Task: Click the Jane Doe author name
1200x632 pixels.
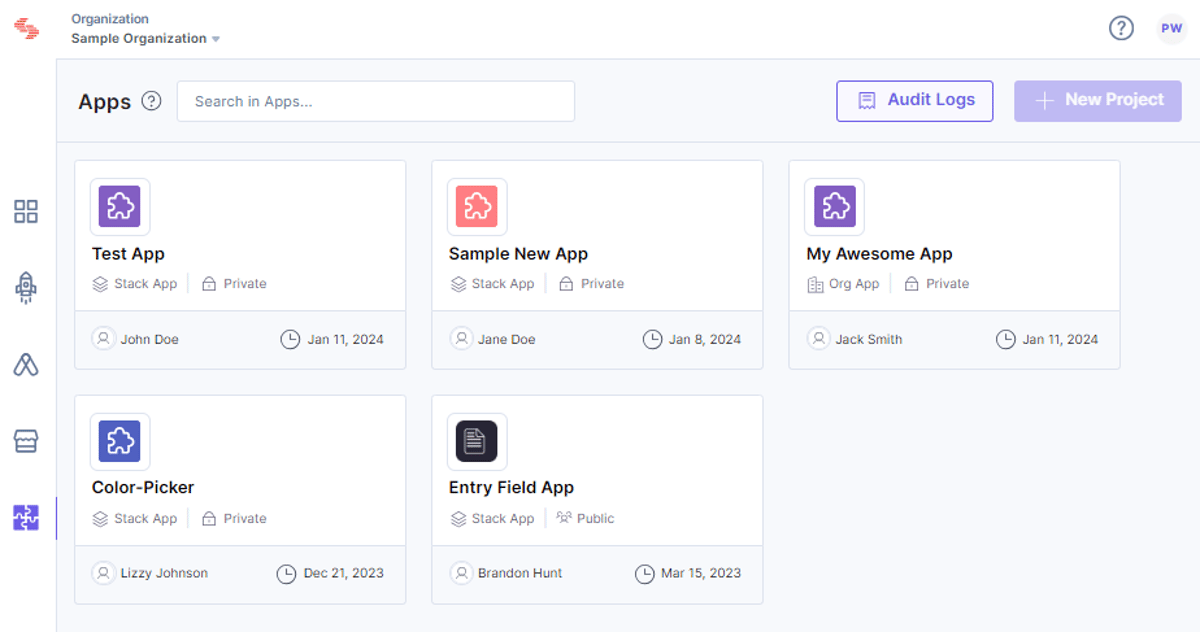Action: click(x=506, y=339)
